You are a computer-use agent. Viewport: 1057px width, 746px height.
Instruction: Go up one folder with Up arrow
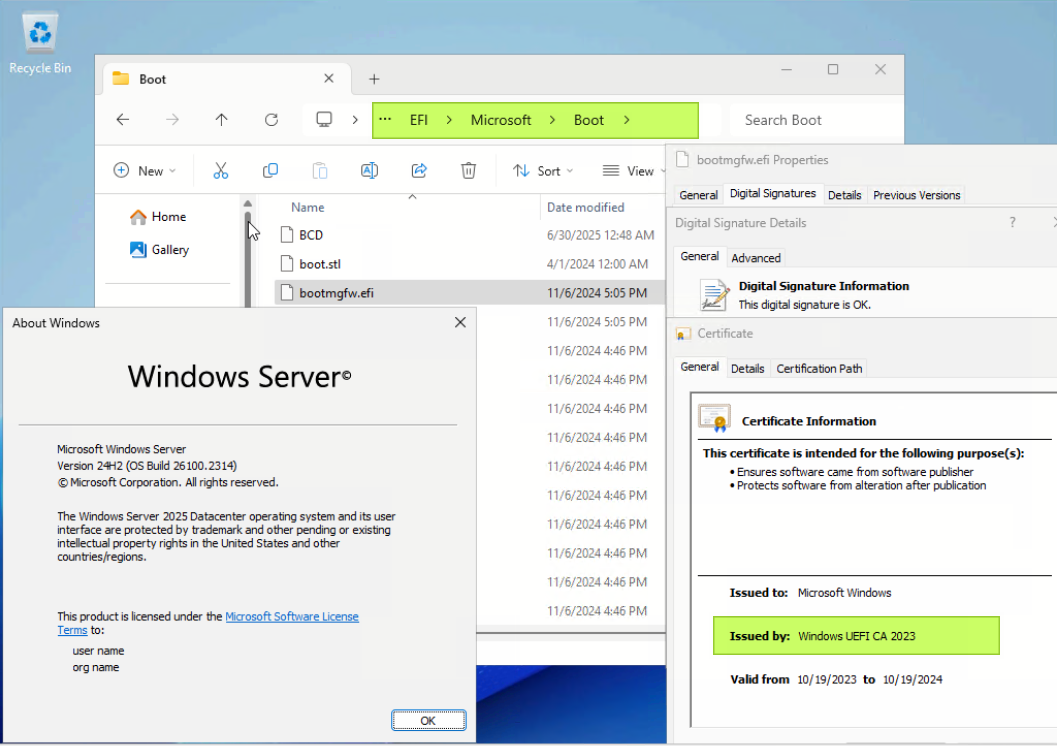pos(222,120)
